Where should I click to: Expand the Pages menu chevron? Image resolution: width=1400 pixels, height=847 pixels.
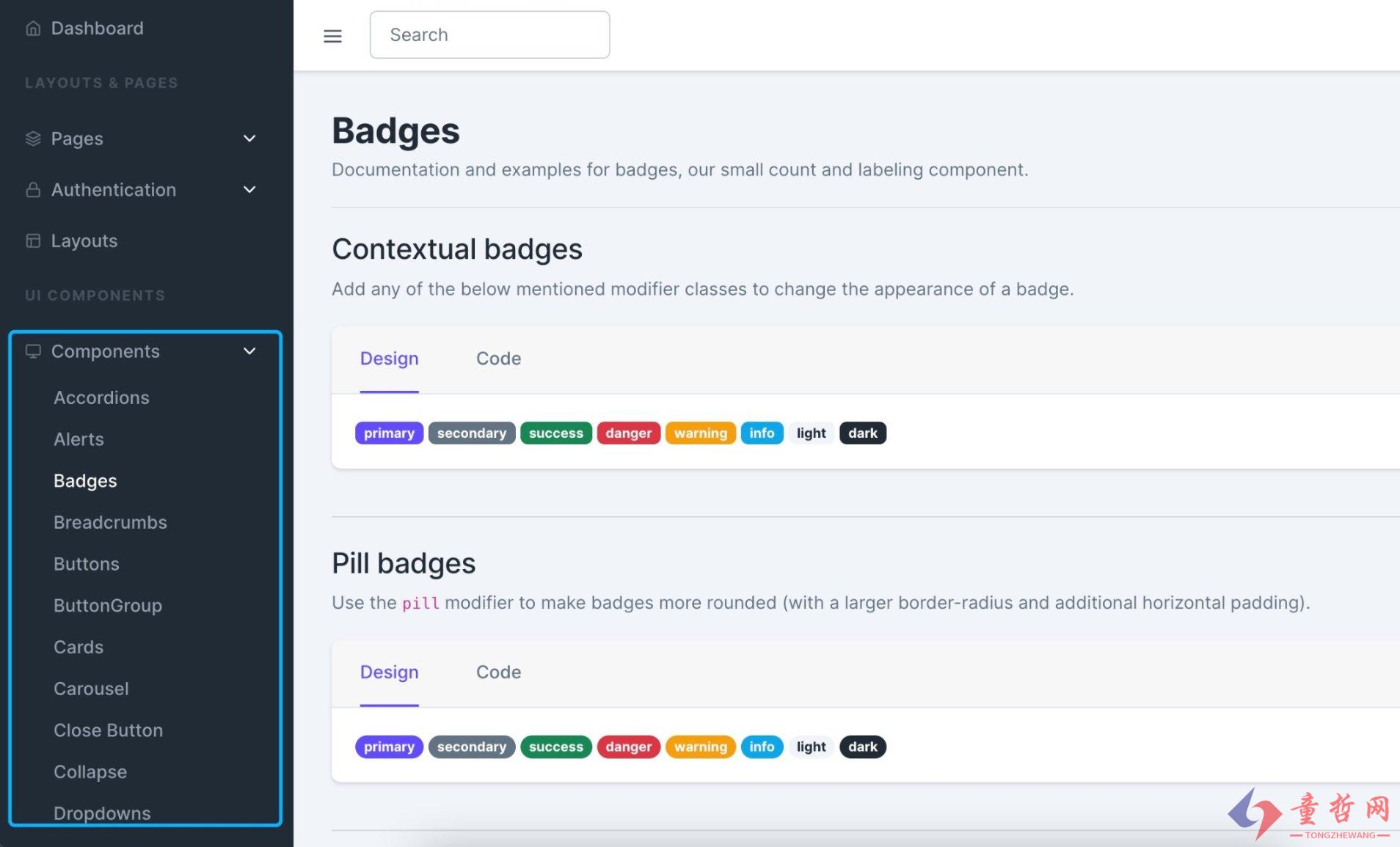[249, 139]
